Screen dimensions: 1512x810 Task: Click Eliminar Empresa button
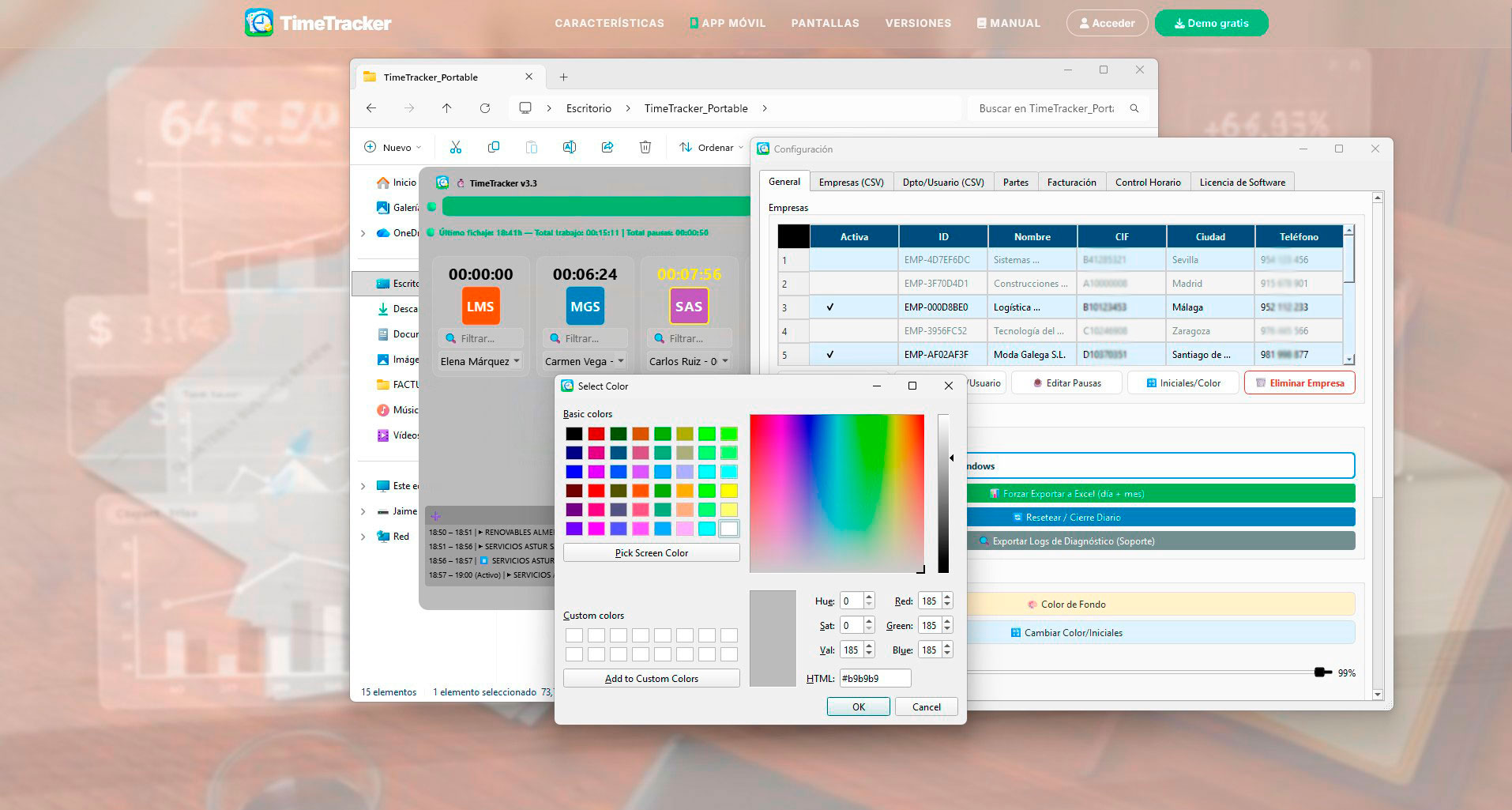tap(1299, 382)
